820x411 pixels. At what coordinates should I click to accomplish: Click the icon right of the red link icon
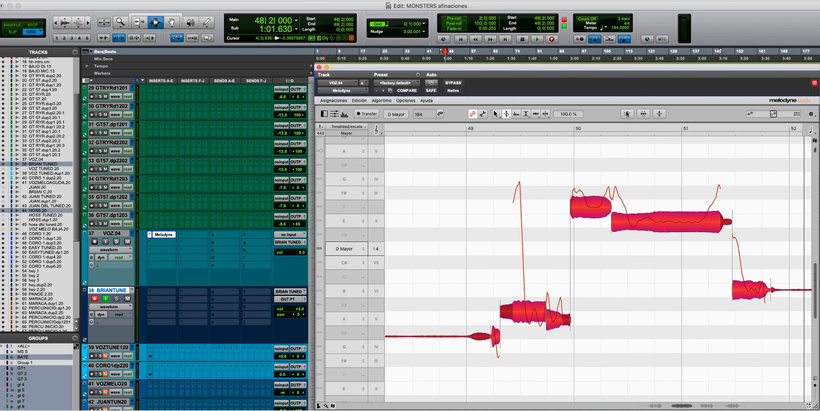point(483,113)
